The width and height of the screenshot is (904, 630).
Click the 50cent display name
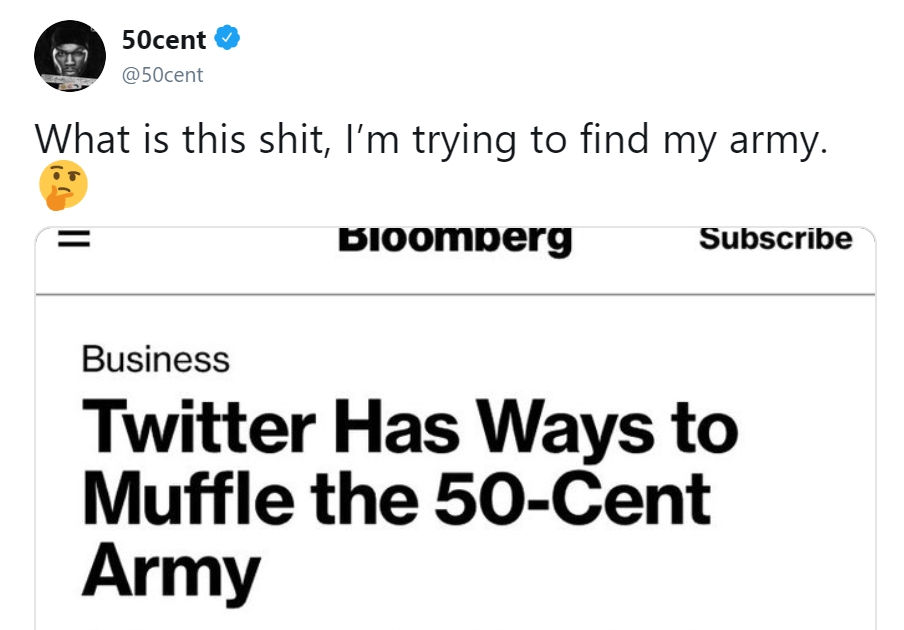coord(163,40)
